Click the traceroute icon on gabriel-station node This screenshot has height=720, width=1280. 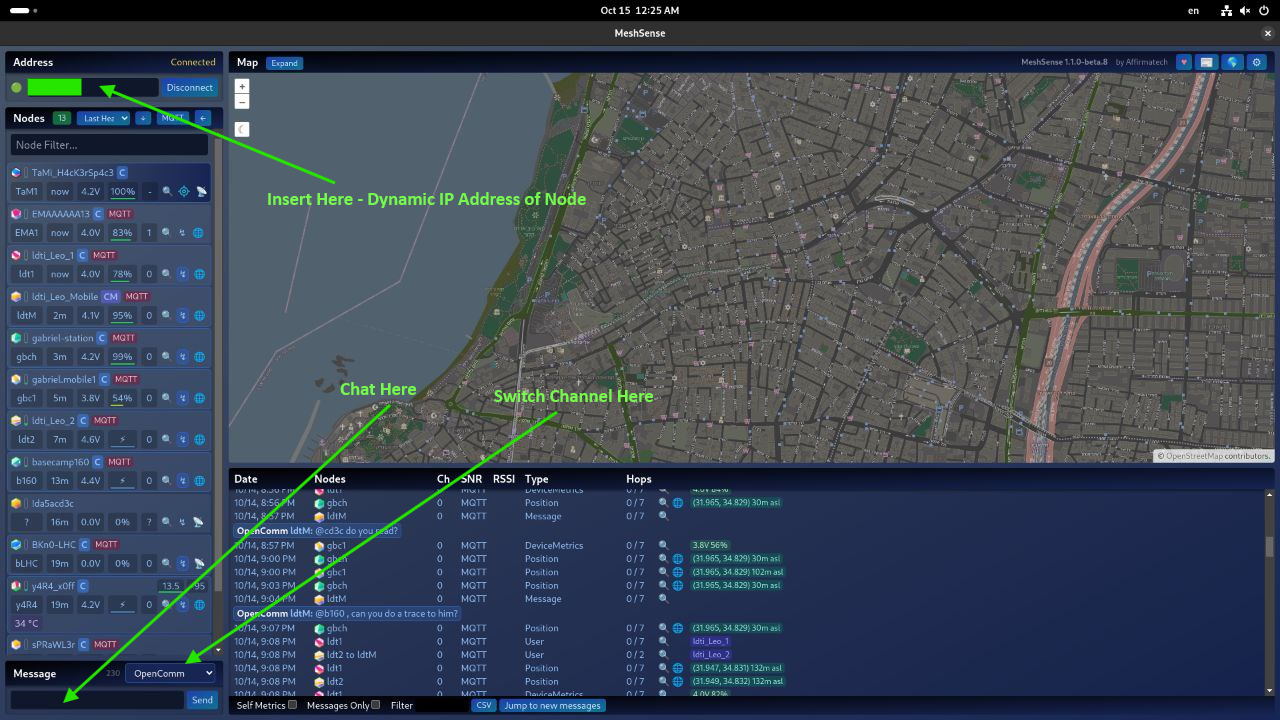point(183,357)
